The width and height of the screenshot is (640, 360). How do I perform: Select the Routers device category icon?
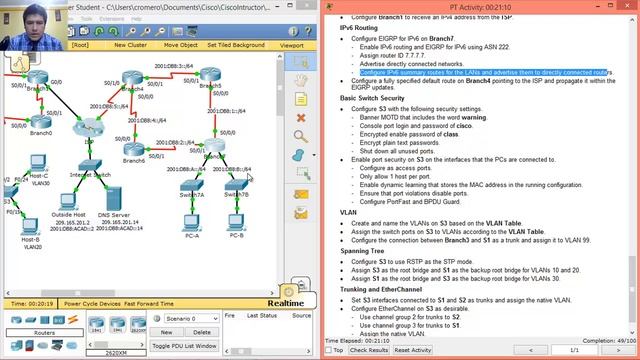pos(16,320)
